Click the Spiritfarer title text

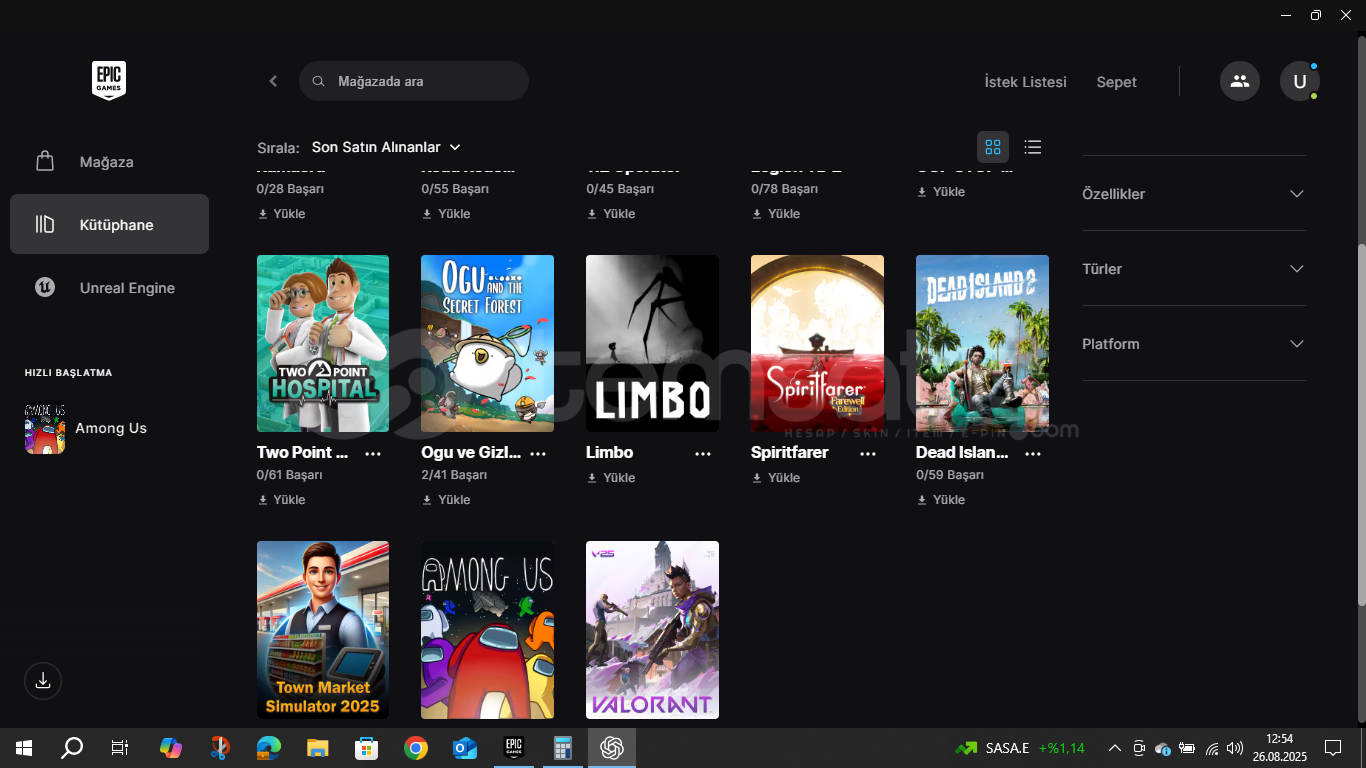(x=790, y=453)
